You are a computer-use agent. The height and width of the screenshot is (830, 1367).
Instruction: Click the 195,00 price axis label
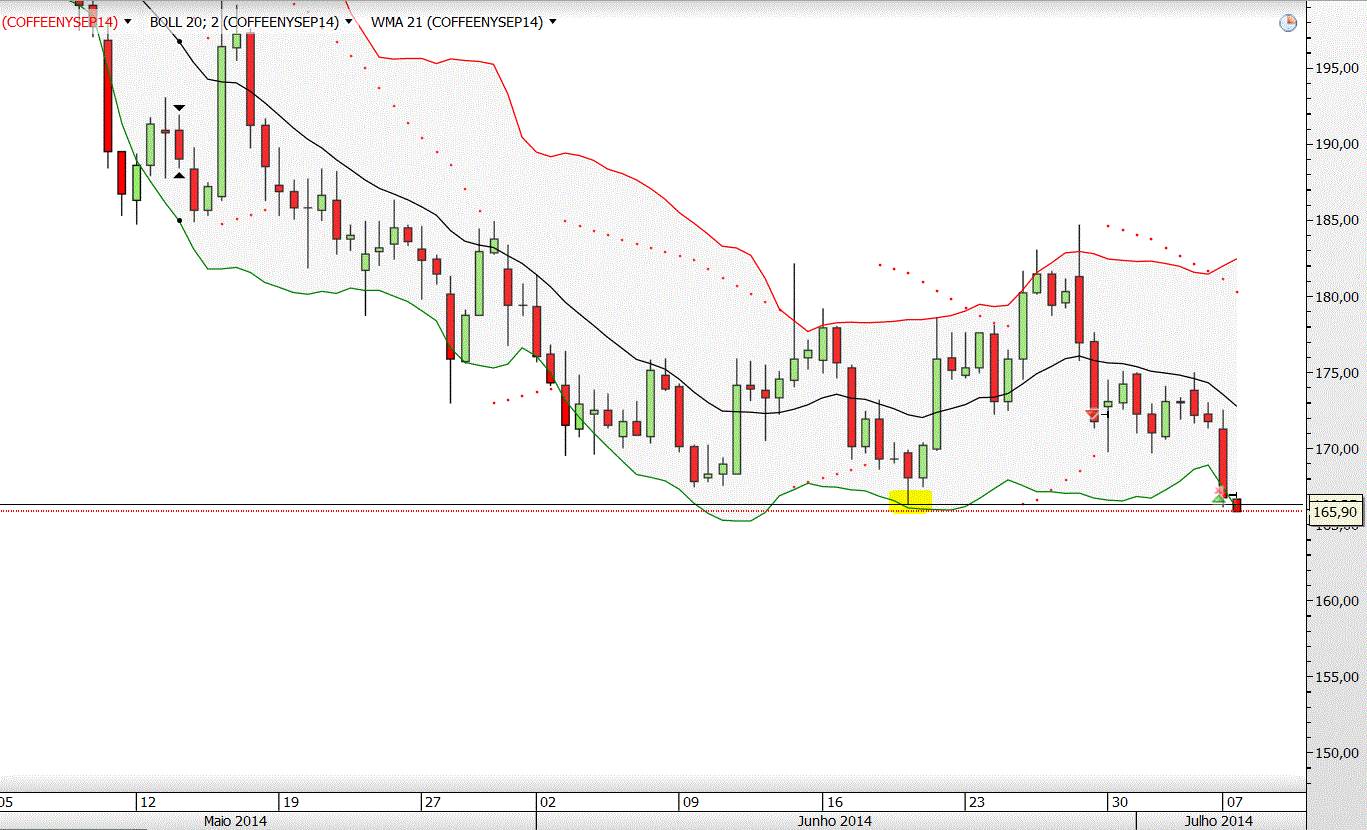pos(1336,68)
